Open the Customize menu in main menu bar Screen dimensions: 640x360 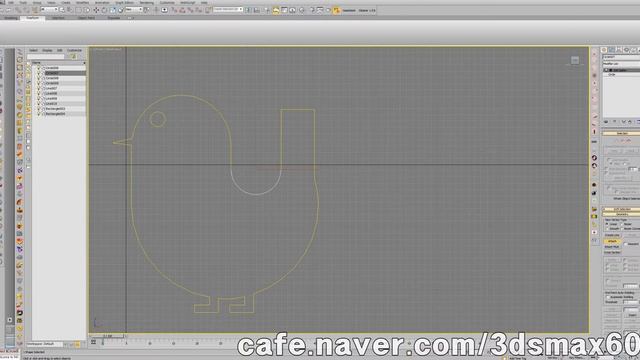tap(167, 2)
